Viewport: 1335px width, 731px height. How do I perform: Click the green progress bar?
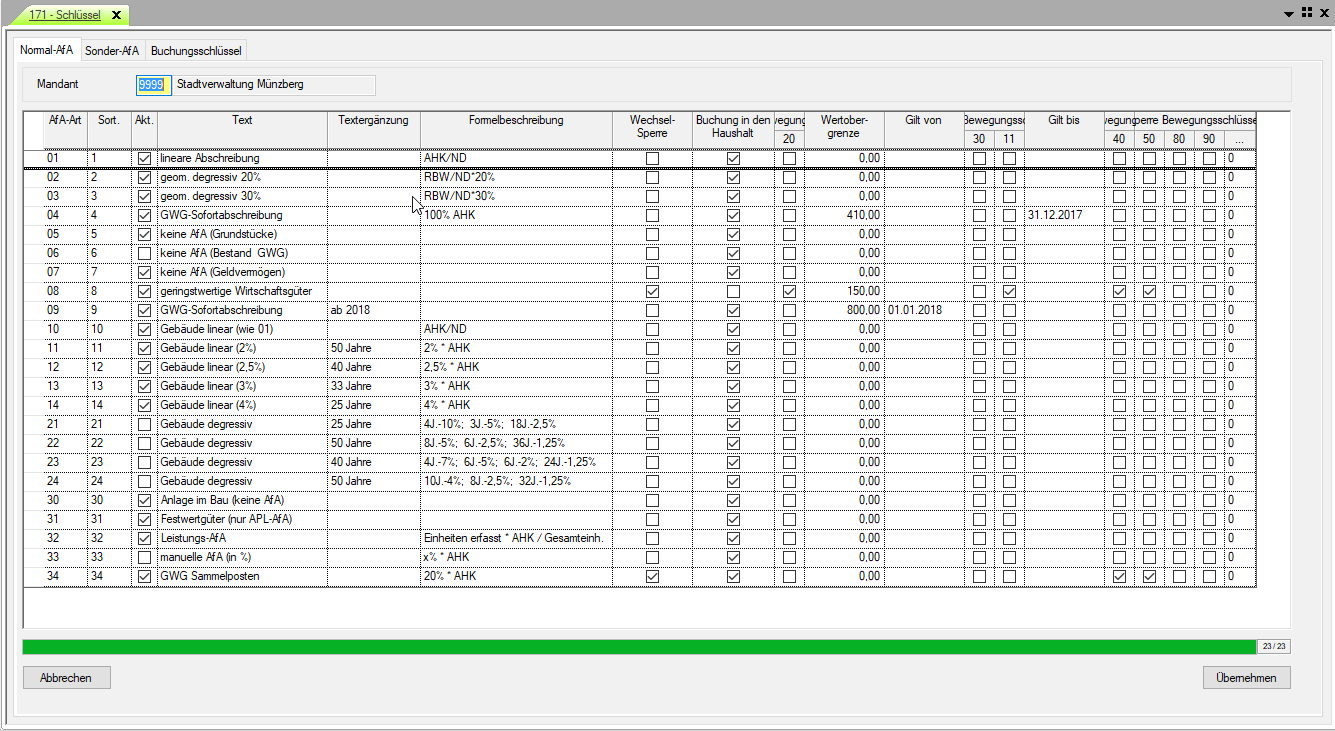click(638, 647)
